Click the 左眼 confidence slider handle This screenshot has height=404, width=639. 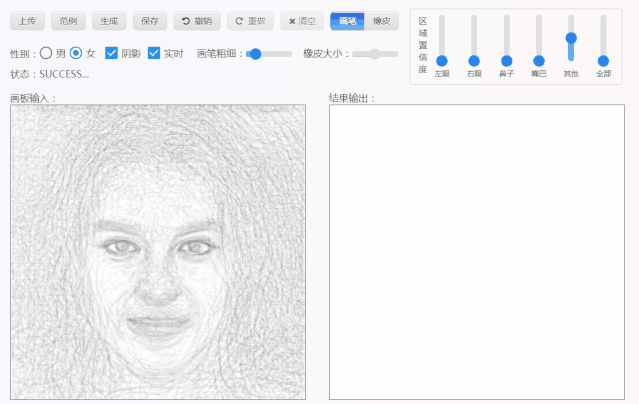[x=442, y=61]
